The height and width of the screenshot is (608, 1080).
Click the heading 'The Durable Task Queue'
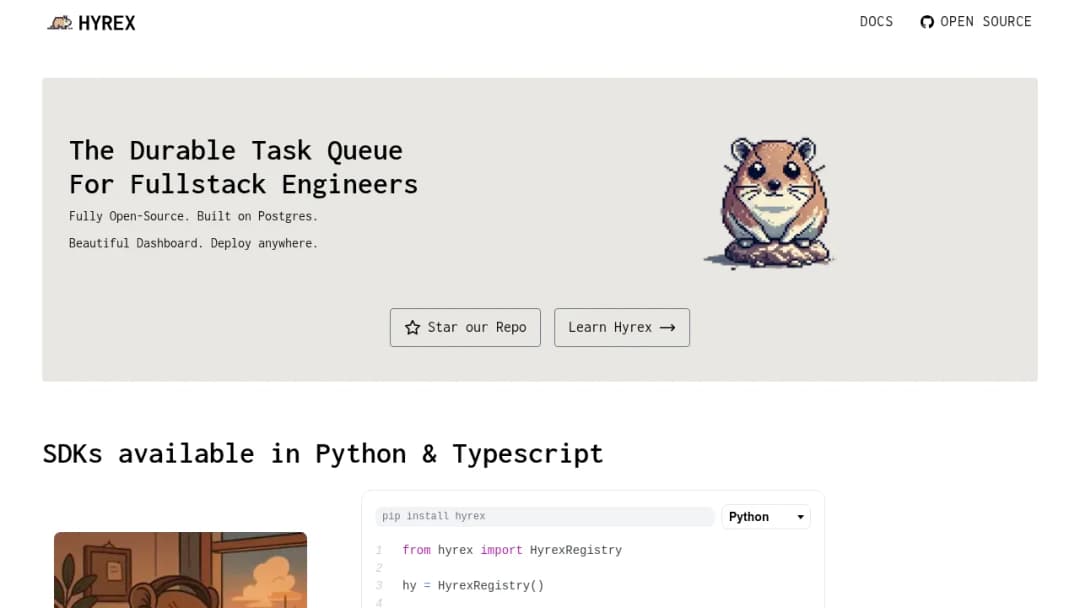[236, 150]
